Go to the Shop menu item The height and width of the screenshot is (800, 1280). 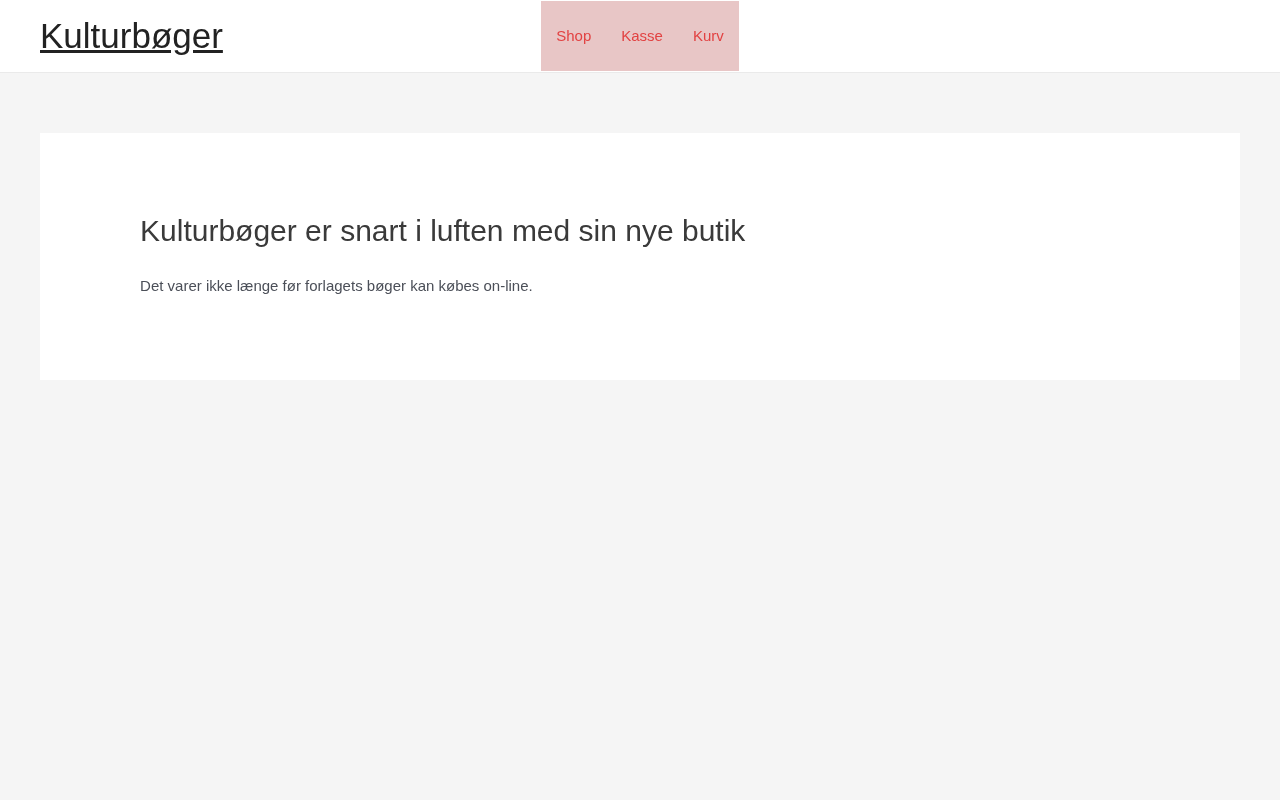pos(574,36)
